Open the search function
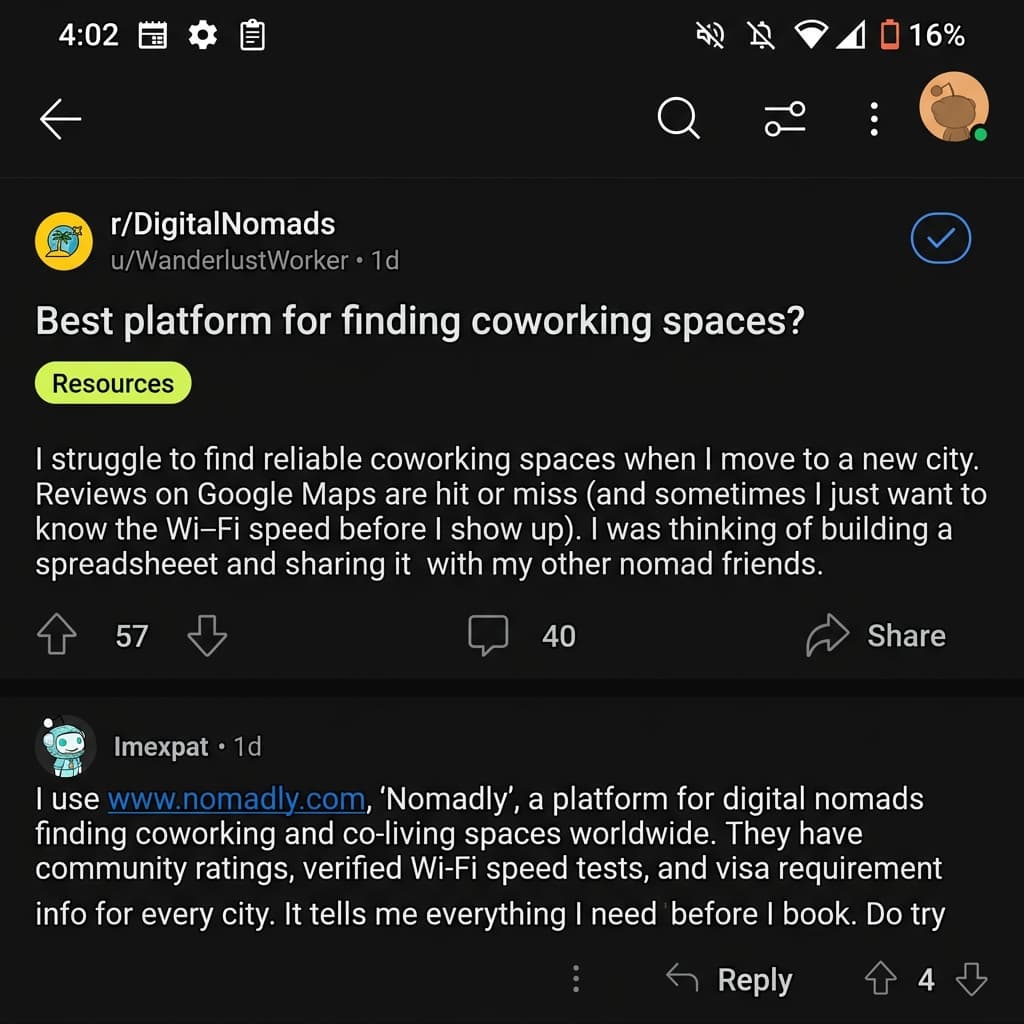 coord(679,118)
